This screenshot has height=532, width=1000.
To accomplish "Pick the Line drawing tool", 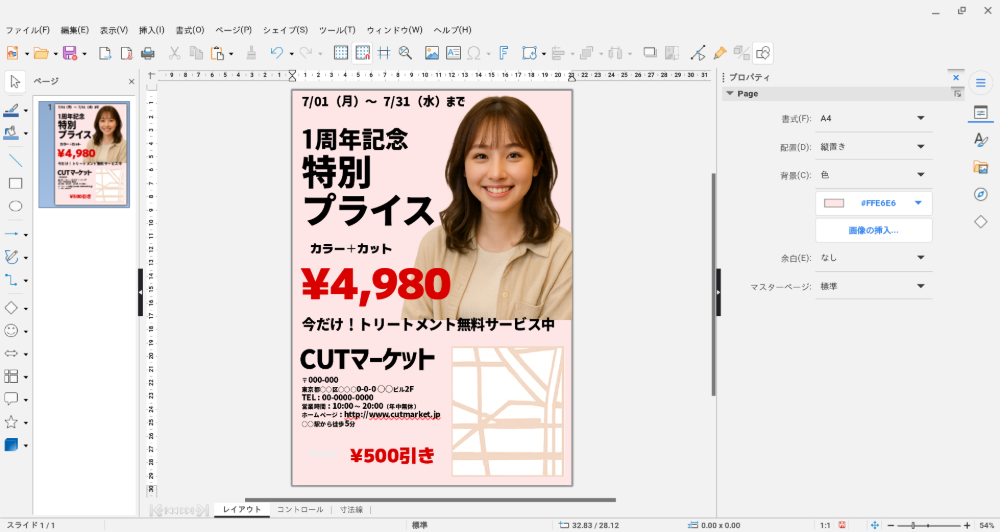I will (15, 160).
